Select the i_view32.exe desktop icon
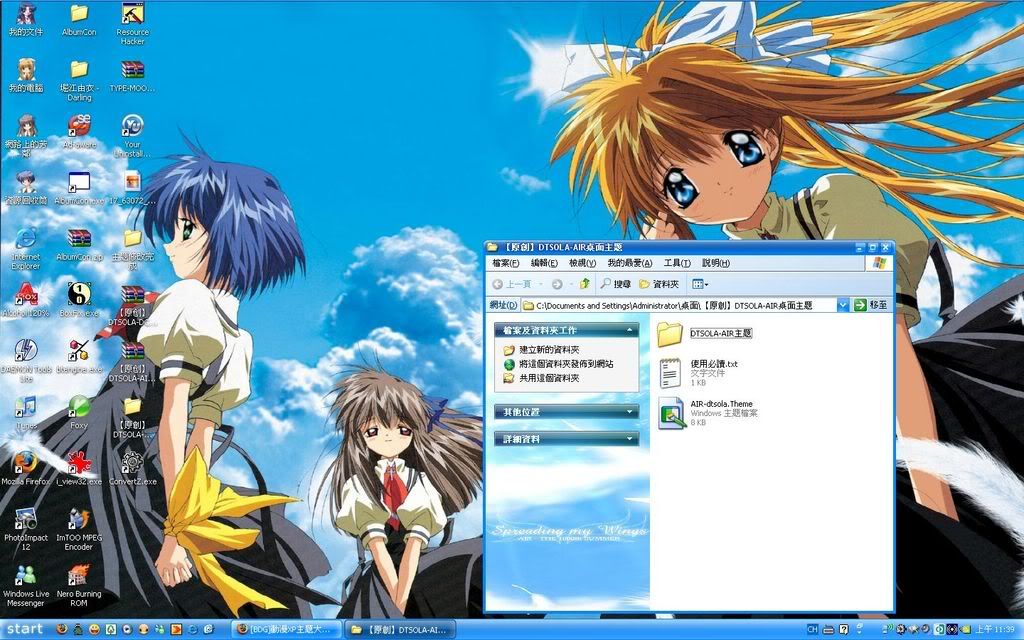The width and height of the screenshot is (1024, 640). pos(79,469)
